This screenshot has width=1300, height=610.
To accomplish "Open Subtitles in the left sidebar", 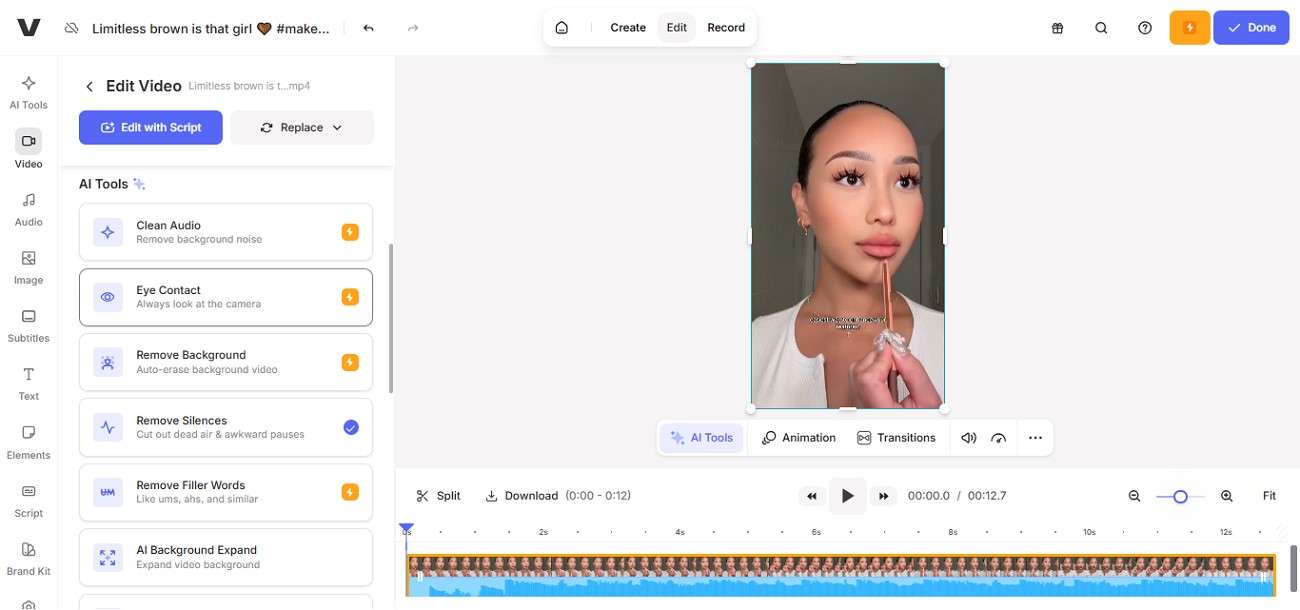I will click(28, 325).
